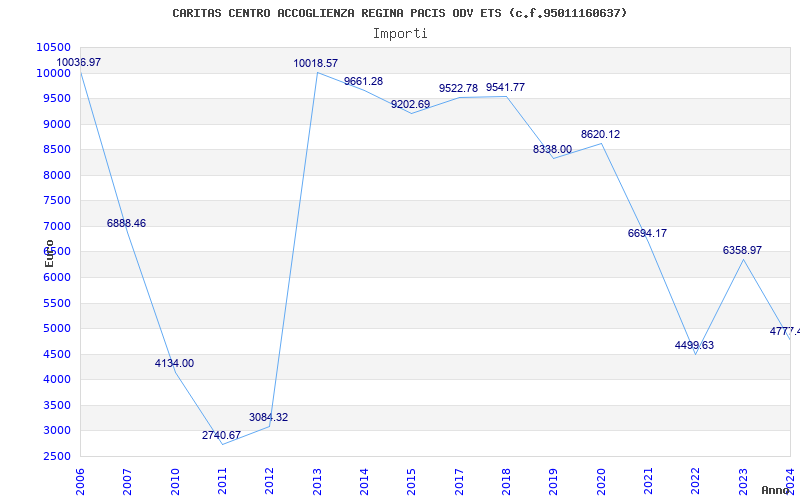The height and width of the screenshot is (500, 800).
Task: Select the data label 6888.46
Action: (x=127, y=223)
